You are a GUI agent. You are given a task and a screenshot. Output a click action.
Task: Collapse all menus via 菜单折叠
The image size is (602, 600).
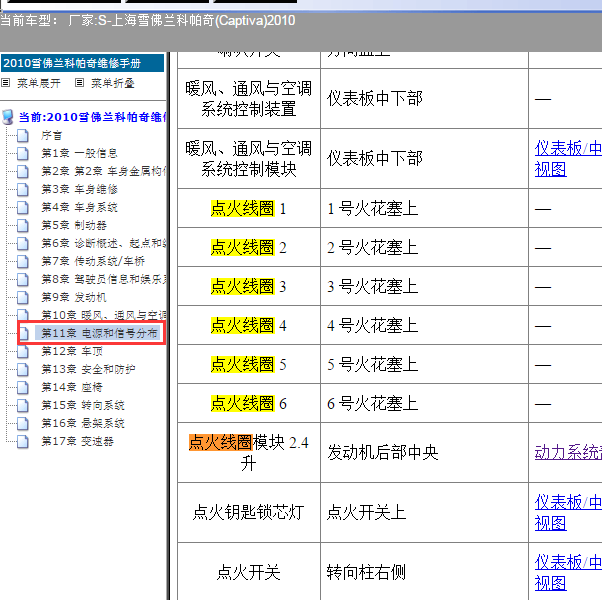coord(113,83)
